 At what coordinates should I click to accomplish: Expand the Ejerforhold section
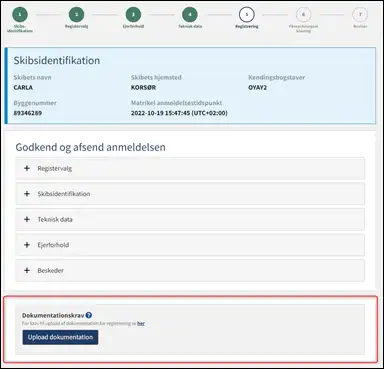click(x=190, y=245)
